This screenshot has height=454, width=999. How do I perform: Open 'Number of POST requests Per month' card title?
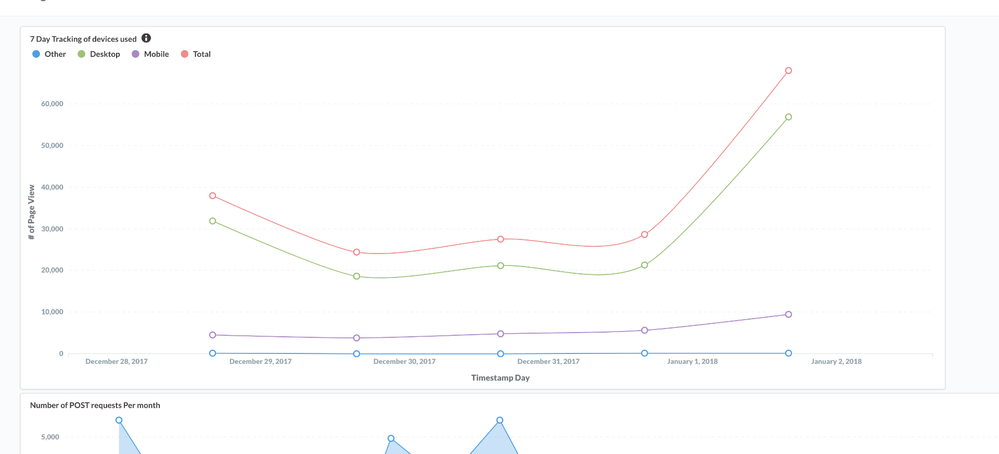point(95,405)
